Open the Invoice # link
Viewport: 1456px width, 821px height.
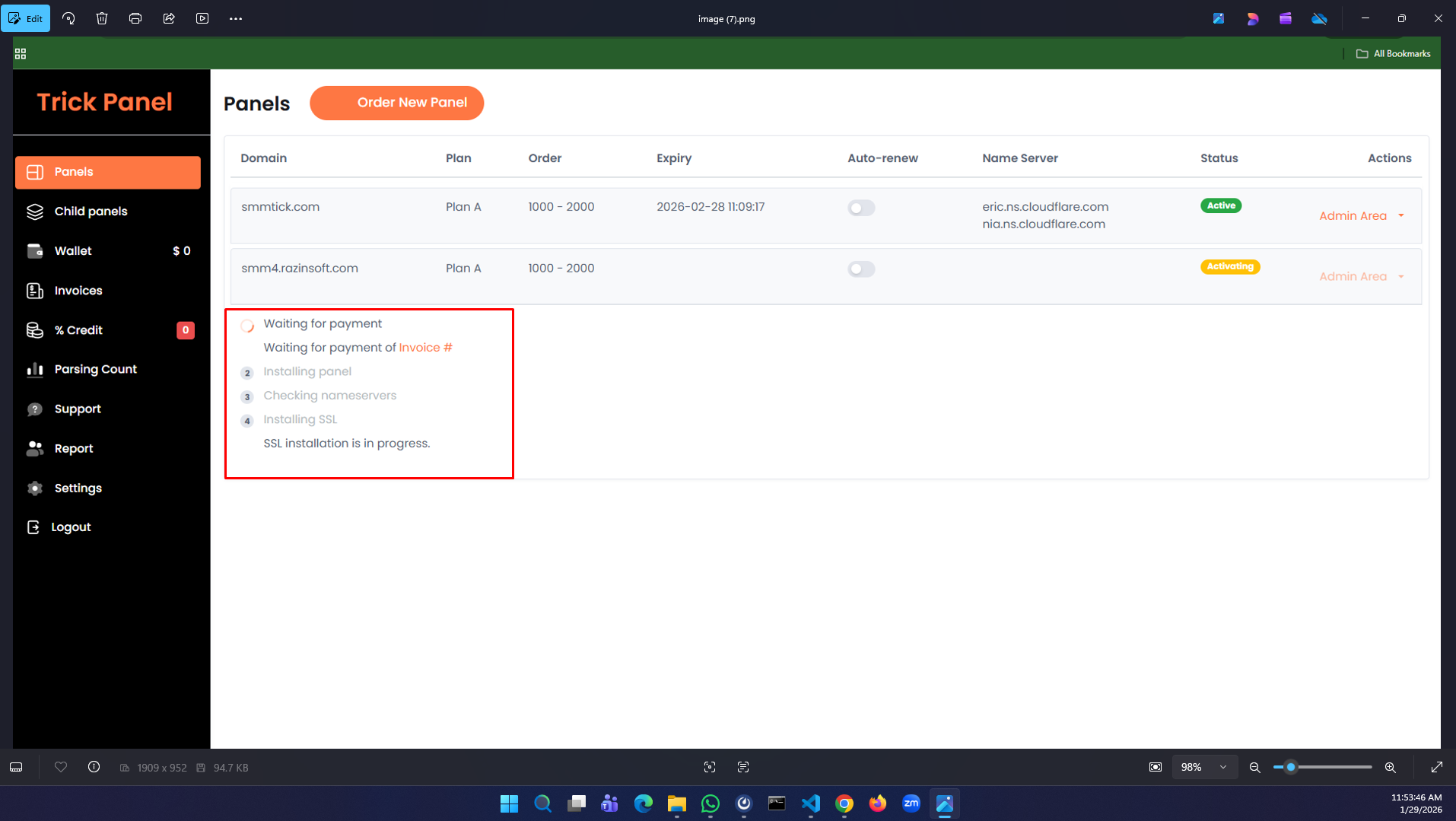[425, 348]
